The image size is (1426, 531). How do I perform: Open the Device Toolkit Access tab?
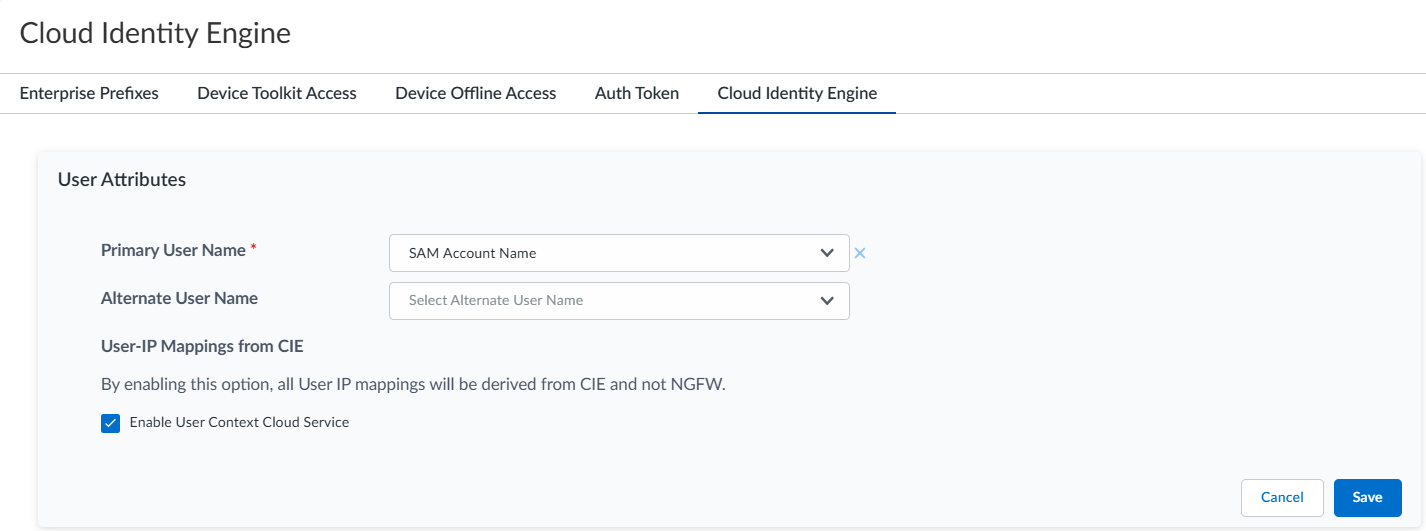(277, 93)
